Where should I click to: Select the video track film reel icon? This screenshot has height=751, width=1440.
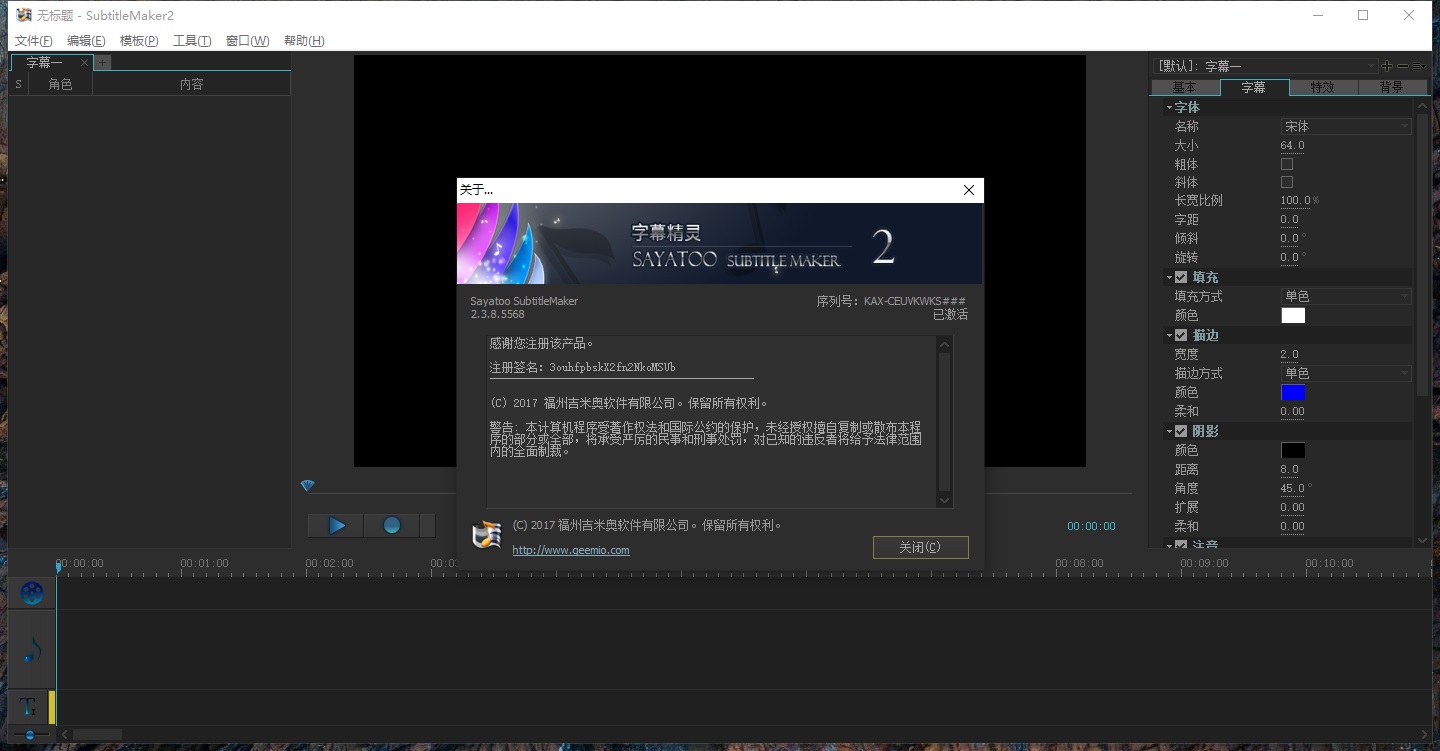[x=32, y=593]
